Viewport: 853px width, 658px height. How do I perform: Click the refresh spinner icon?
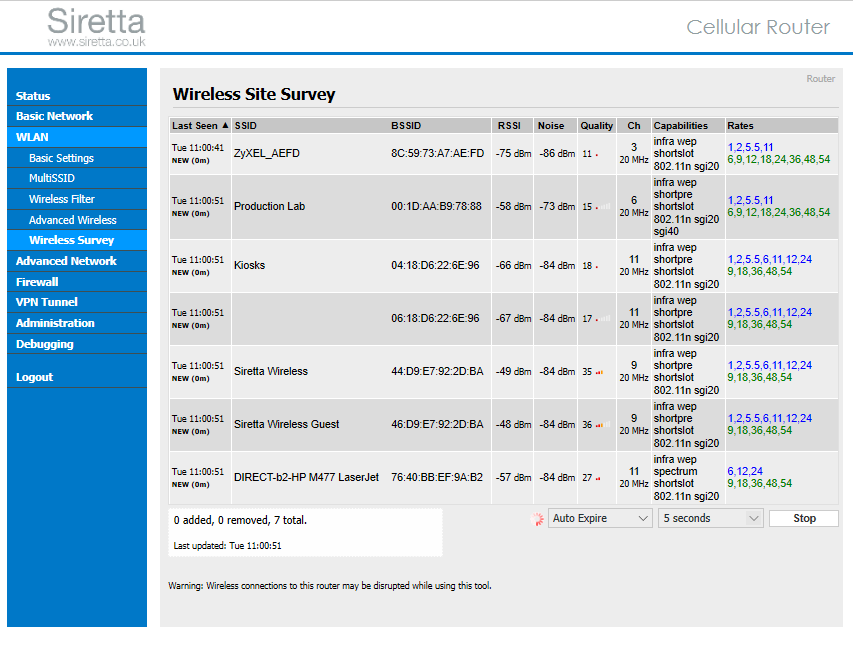click(537, 519)
